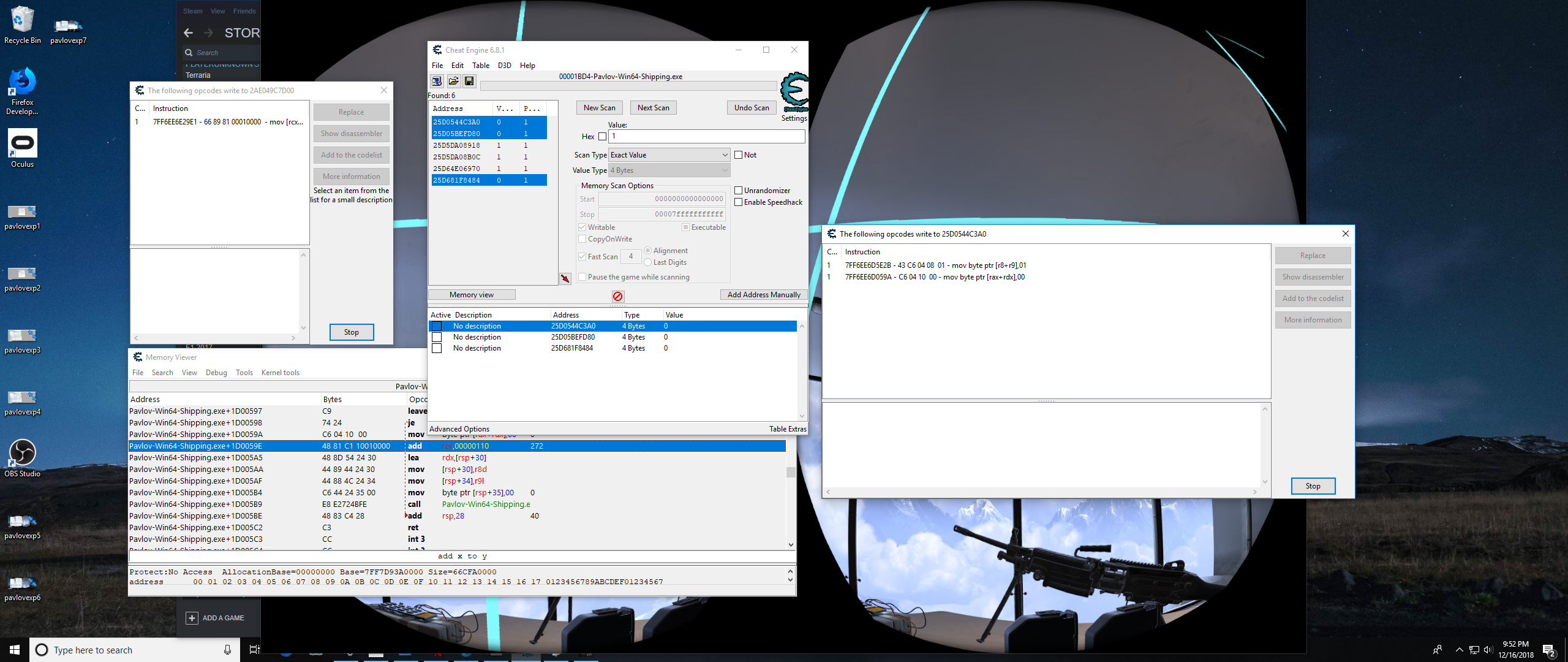Screen dimensions: 1568x662
Task: Open Task View on the taskbar
Action: pos(254,650)
